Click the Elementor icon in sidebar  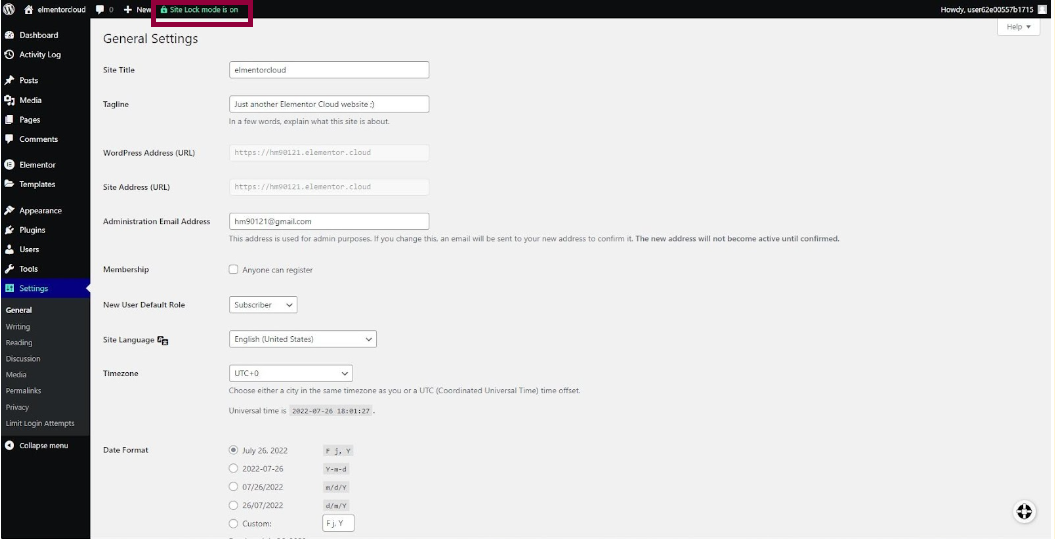pyautogui.click(x=9, y=165)
